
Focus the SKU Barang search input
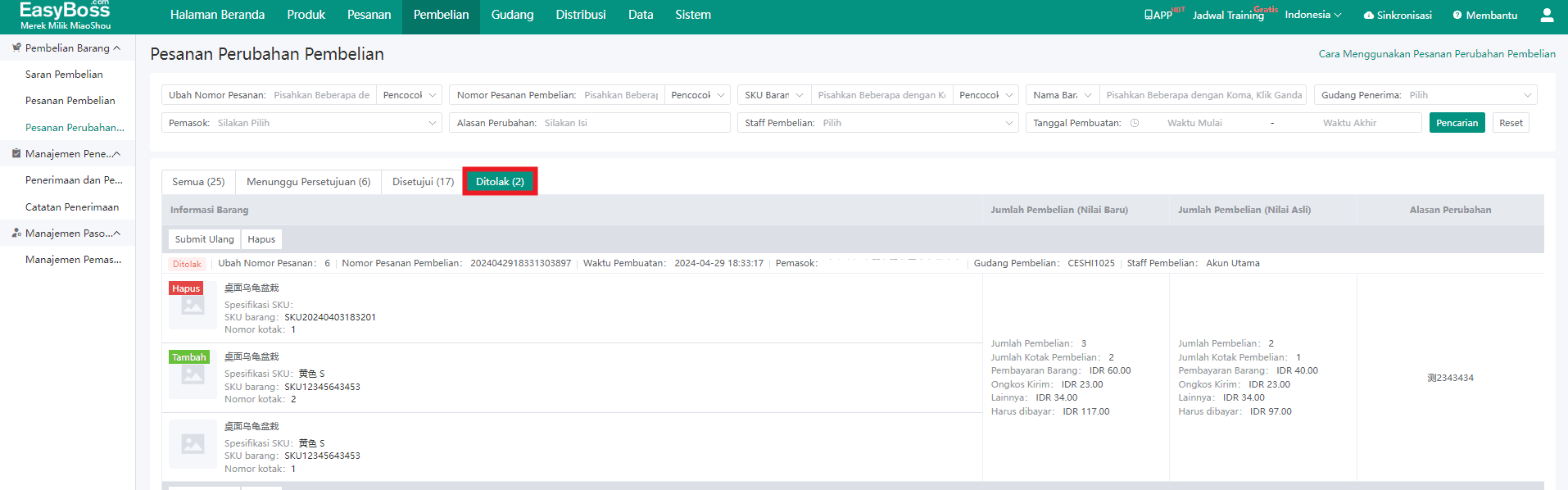point(882,95)
